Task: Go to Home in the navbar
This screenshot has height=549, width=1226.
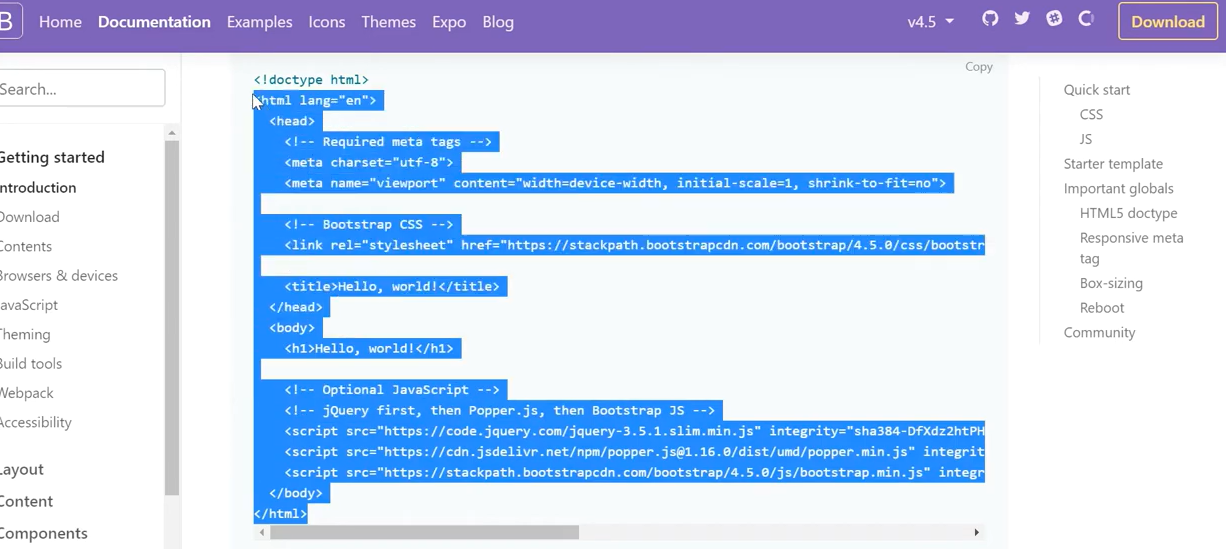Action: [60, 21]
